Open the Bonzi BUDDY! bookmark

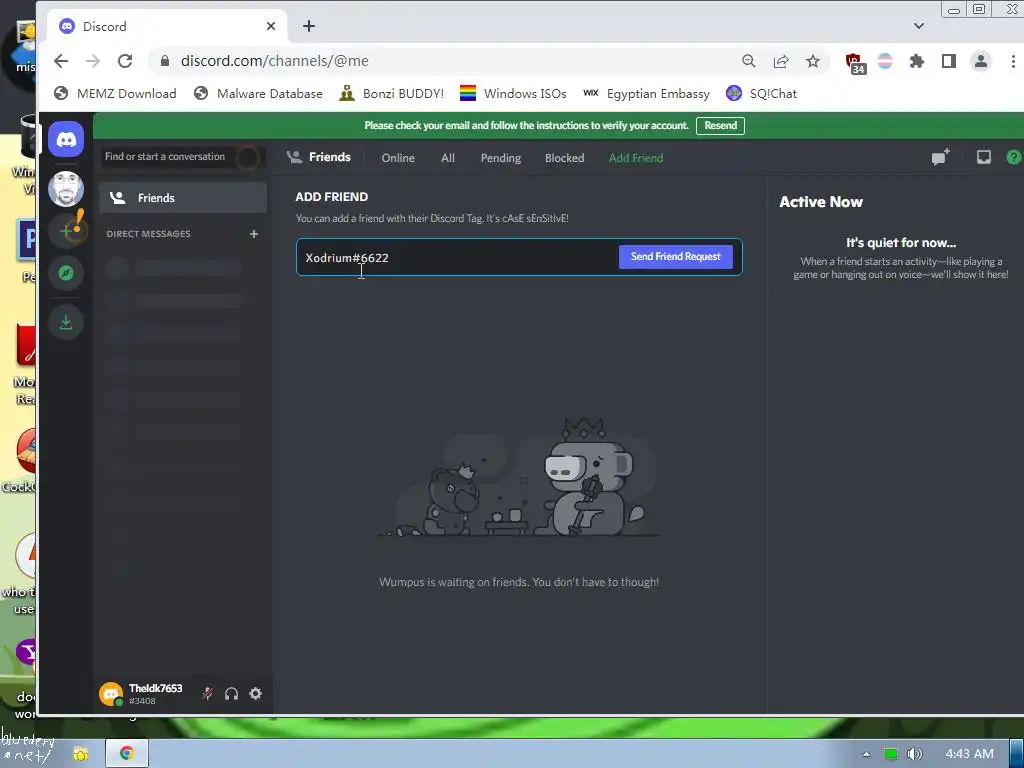(x=392, y=93)
